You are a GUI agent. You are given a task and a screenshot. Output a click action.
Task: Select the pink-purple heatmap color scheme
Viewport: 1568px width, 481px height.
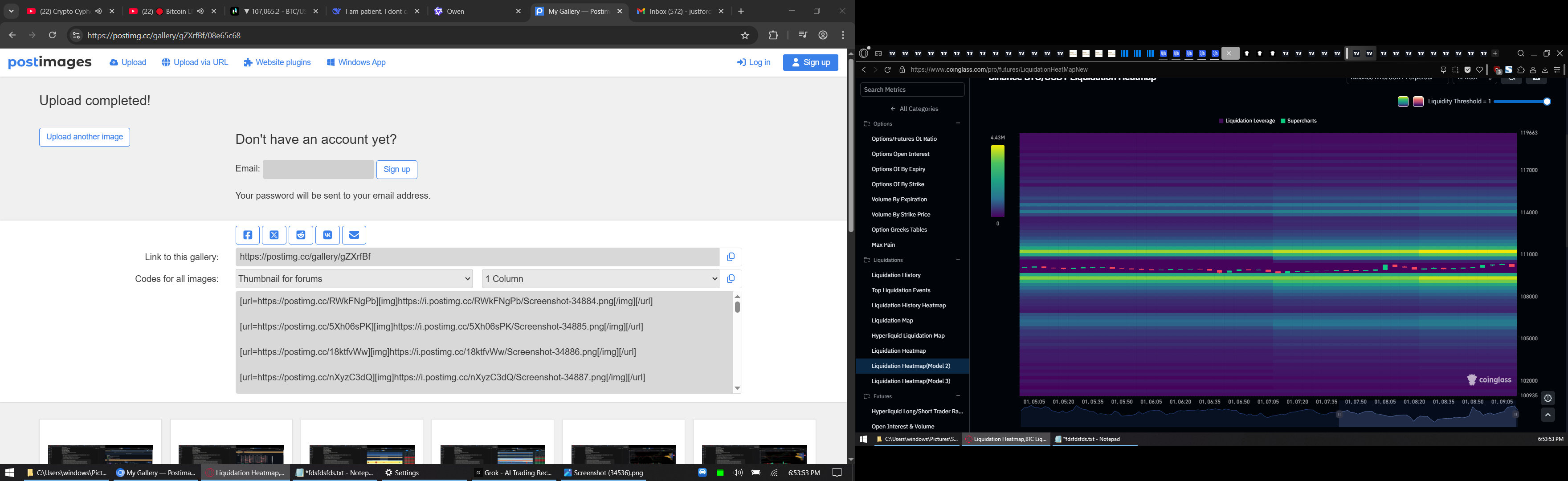point(1418,102)
